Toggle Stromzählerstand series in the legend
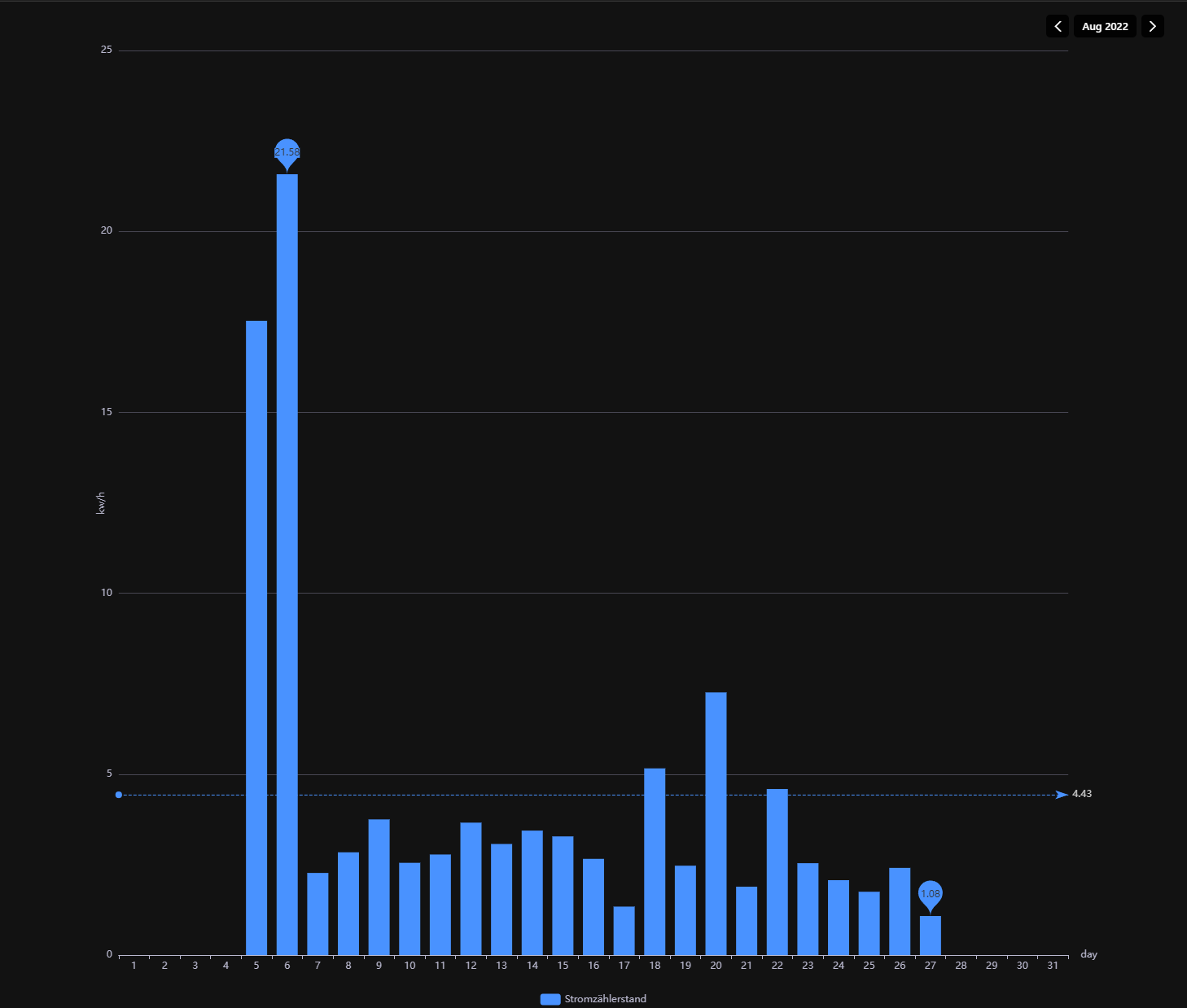This screenshot has width=1187, height=1008. 605,999
